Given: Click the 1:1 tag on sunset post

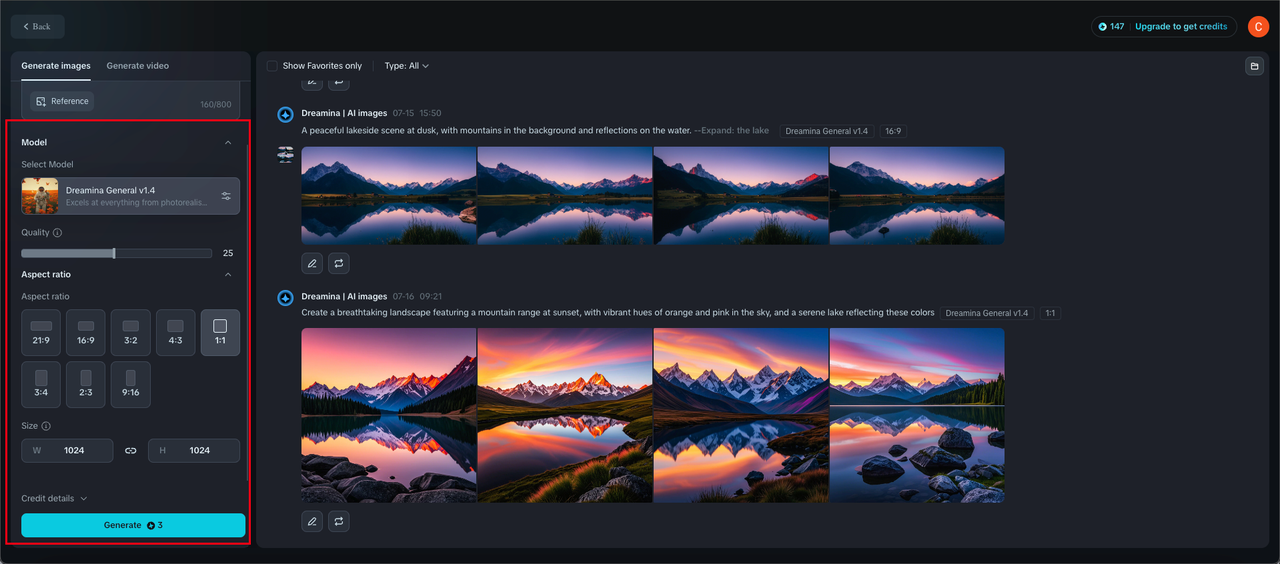Looking at the screenshot, I should pyautogui.click(x=1050, y=313).
